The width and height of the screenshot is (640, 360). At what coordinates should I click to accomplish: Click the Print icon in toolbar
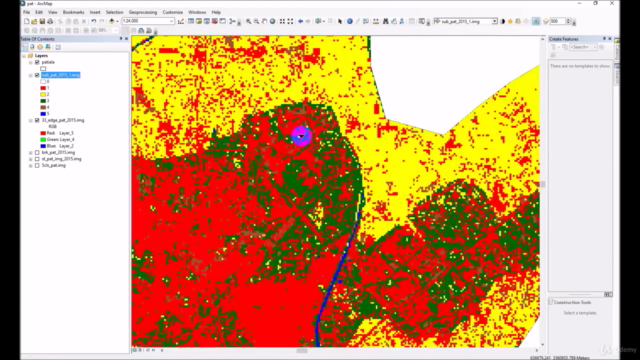tap(50, 21)
